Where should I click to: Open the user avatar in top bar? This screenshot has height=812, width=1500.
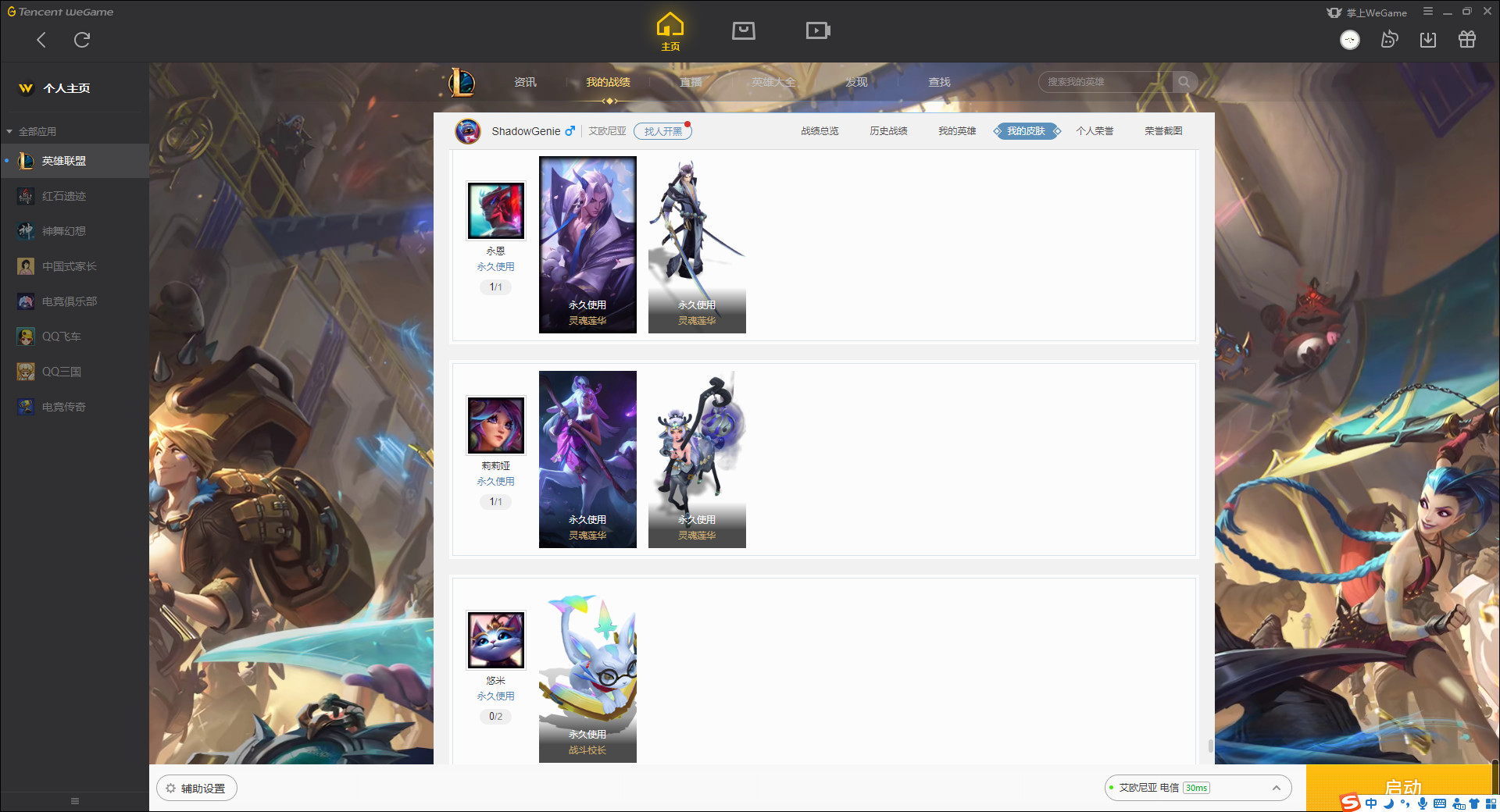[x=1349, y=40]
